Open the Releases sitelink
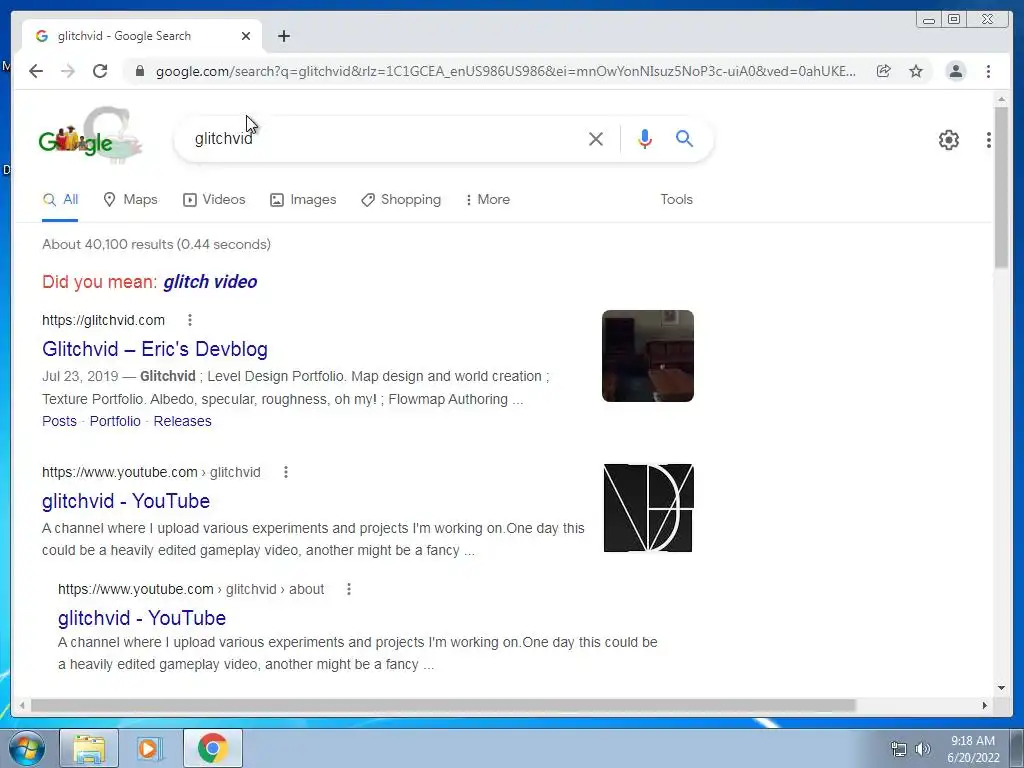The height and width of the screenshot is (768, 1024). (x=182, y=421)
